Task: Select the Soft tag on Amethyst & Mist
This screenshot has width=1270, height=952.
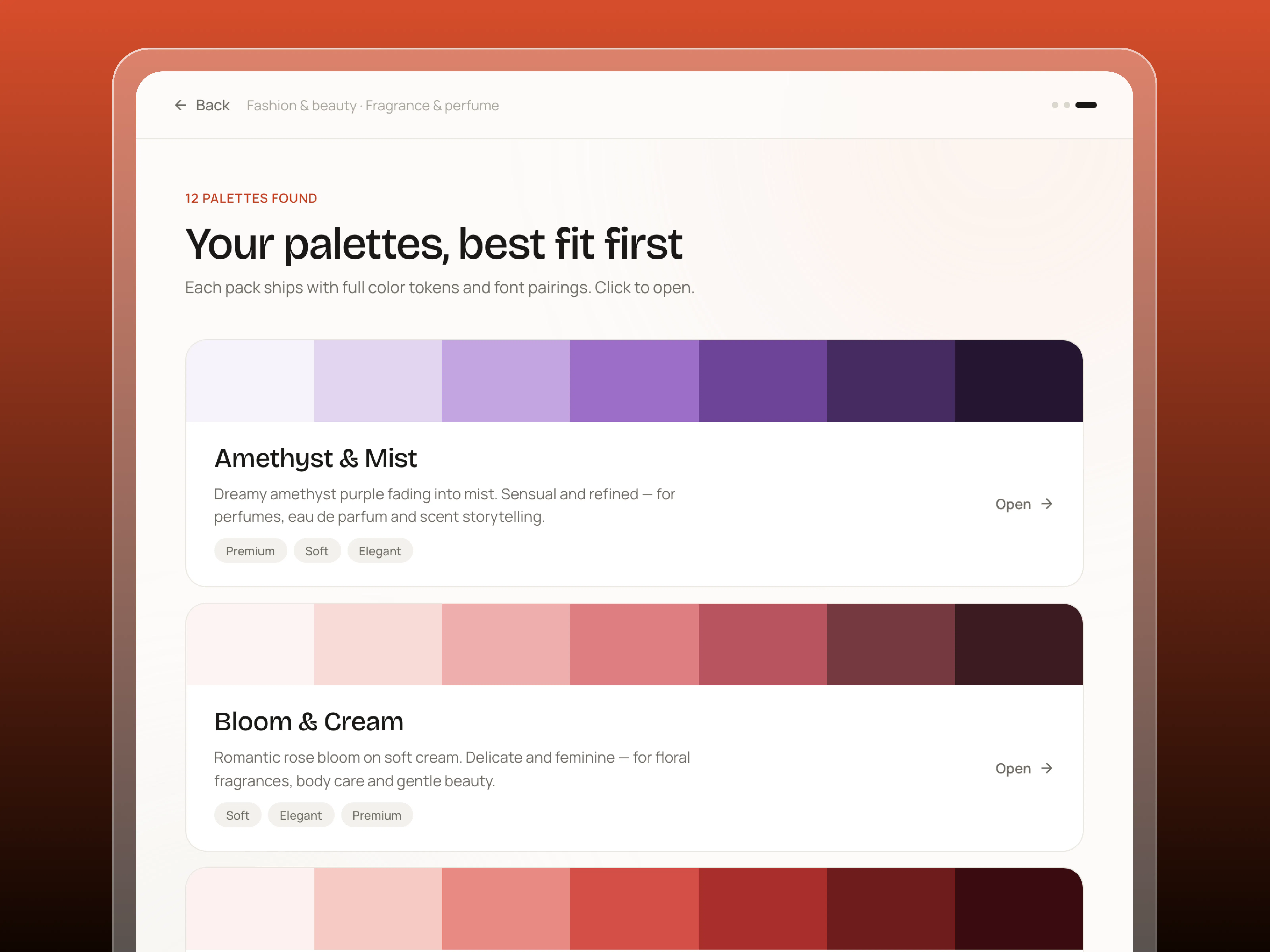Action: 317,551
